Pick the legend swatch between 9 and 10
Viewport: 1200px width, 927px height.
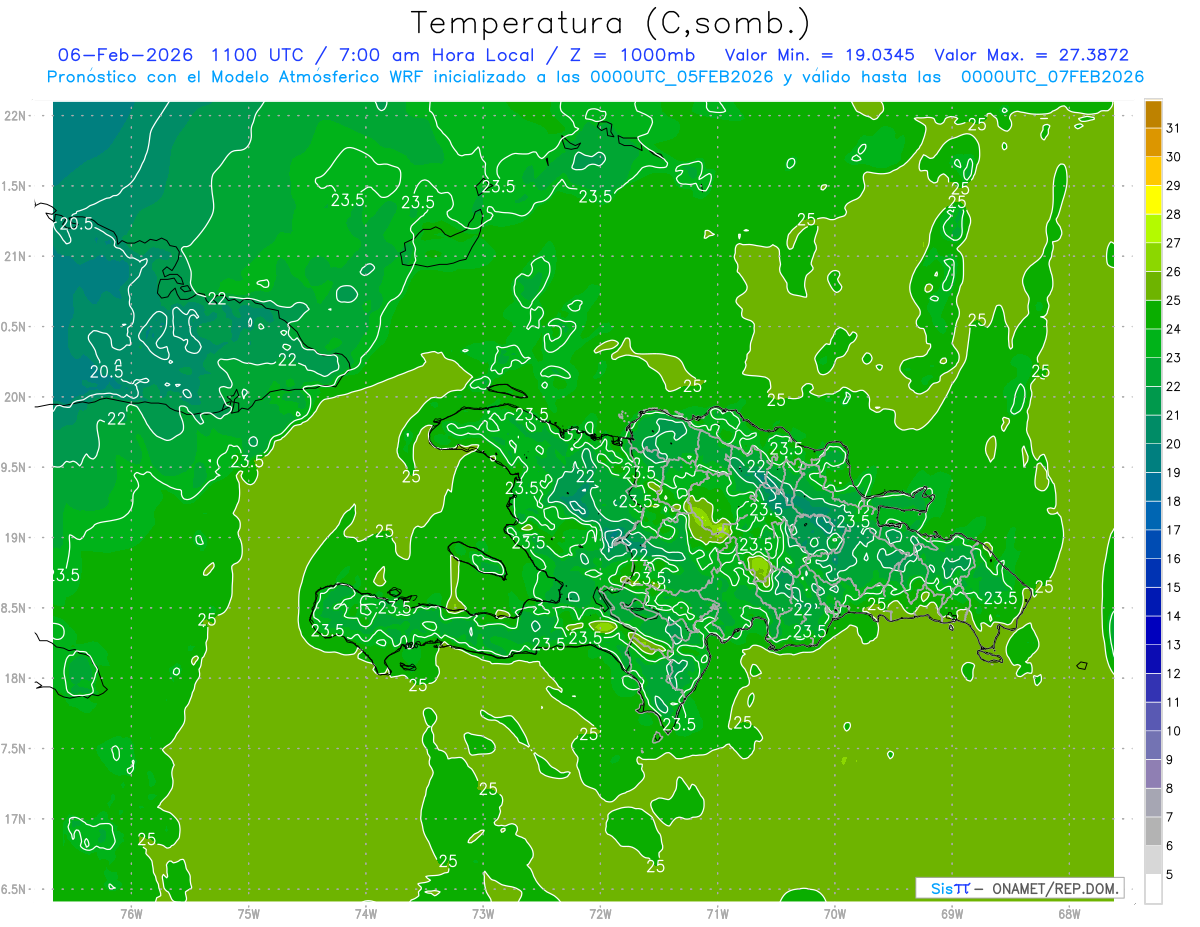tap(1153, 746)
